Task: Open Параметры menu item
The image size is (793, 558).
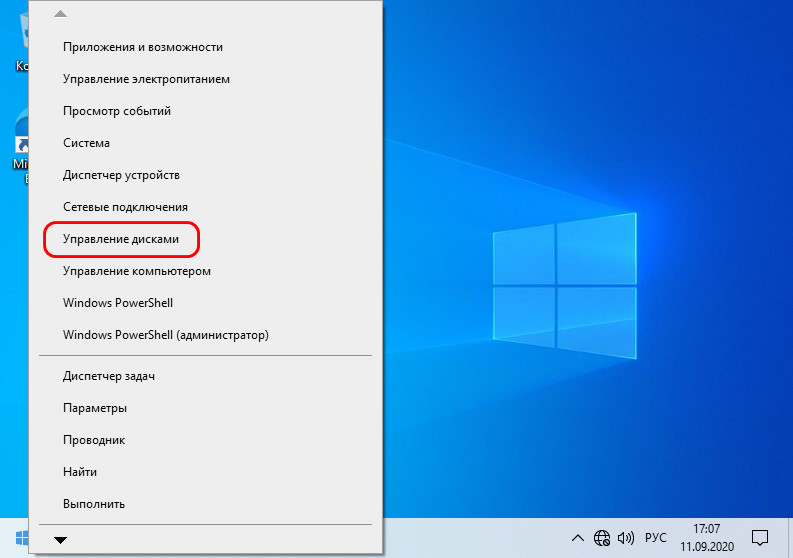Action: (205, 408)
